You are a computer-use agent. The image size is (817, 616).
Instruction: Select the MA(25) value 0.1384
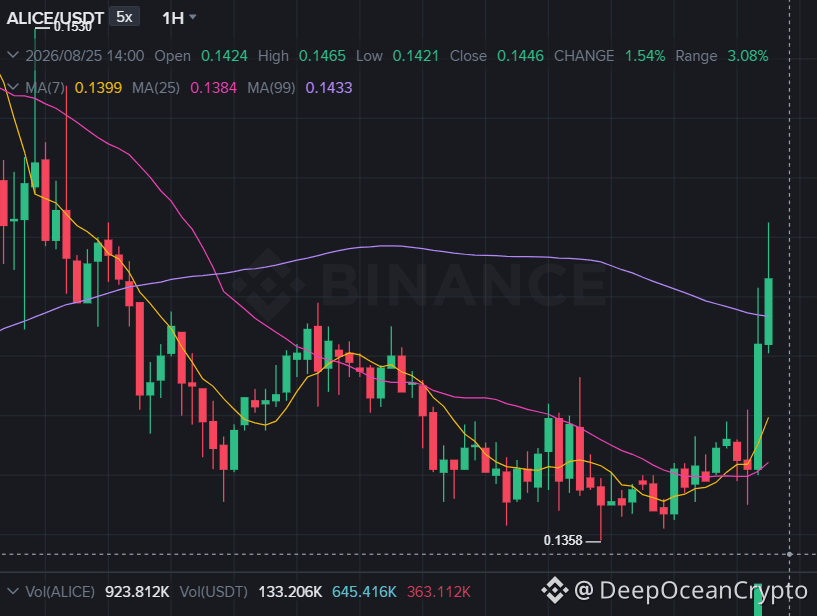coord(213,88)
